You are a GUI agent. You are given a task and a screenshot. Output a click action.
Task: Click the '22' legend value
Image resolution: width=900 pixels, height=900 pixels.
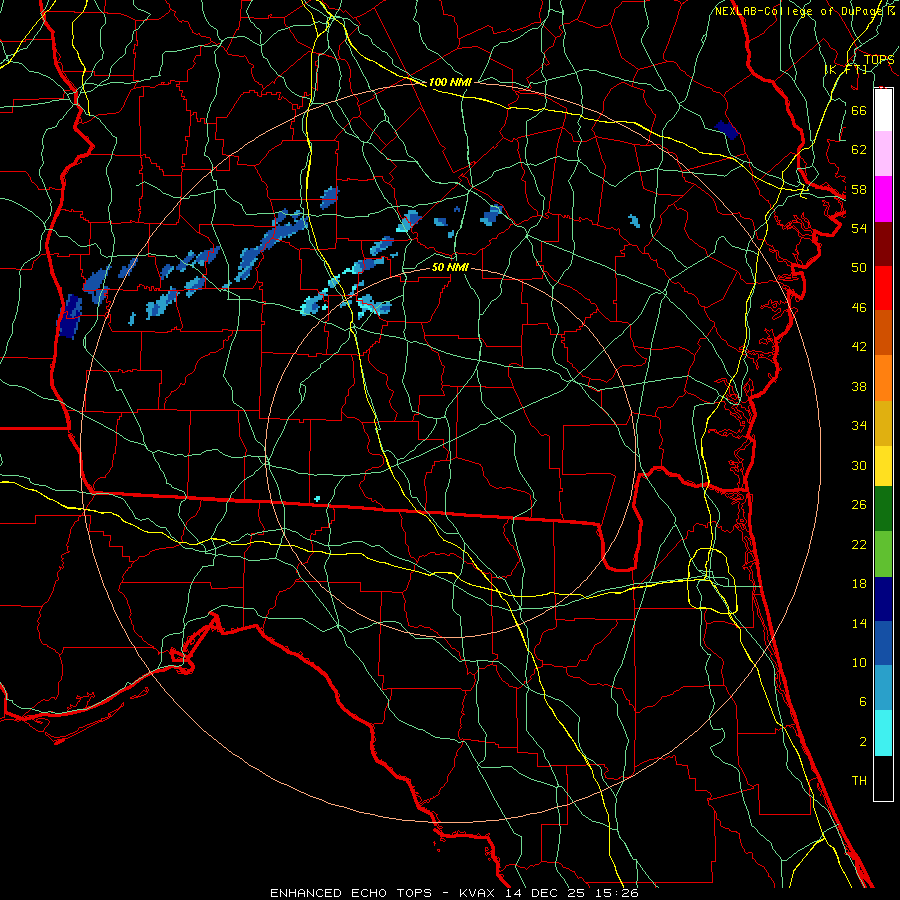pyautogui.click(x=859, y=544)
